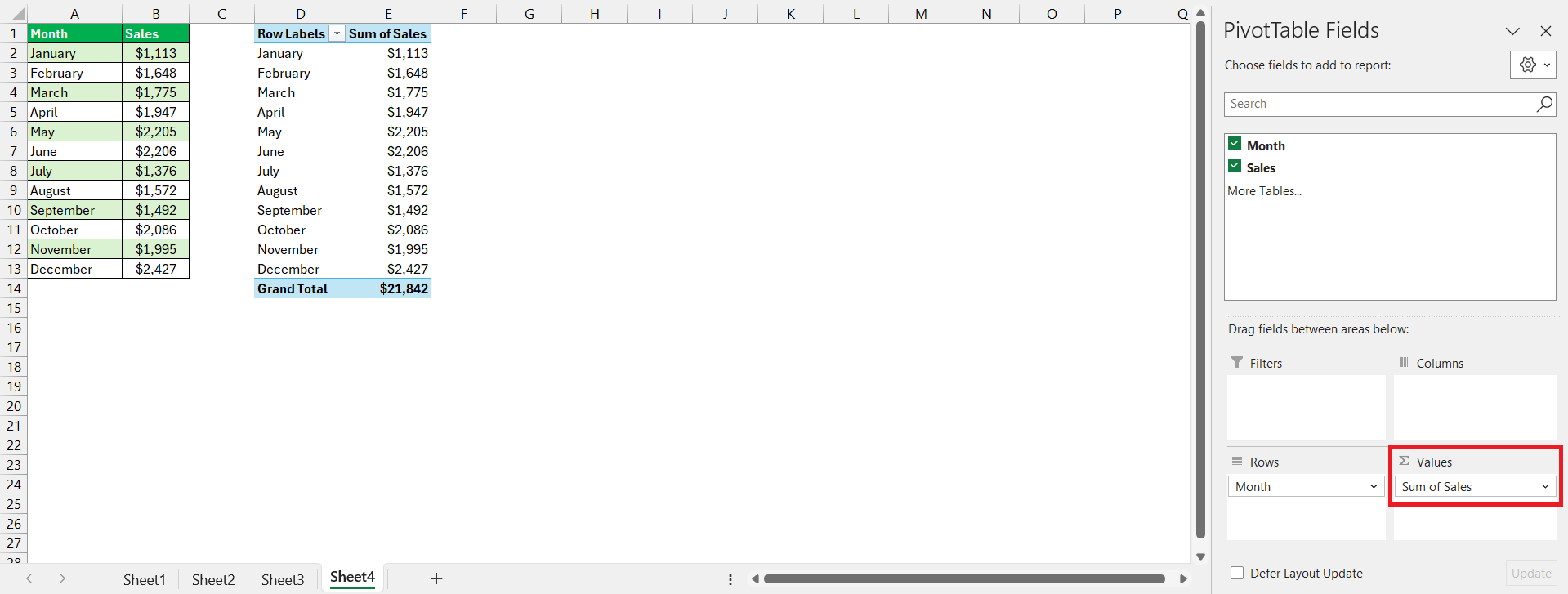Viewport: 1568px width, 594px height.
Task: Uncheck the Sales field checkbox
Action: [x=1235, y=165]
